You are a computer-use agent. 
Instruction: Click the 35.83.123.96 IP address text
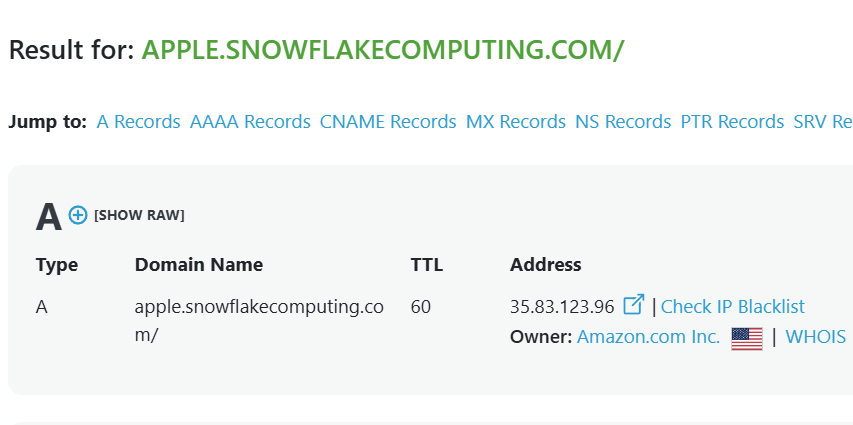(562, 307)
